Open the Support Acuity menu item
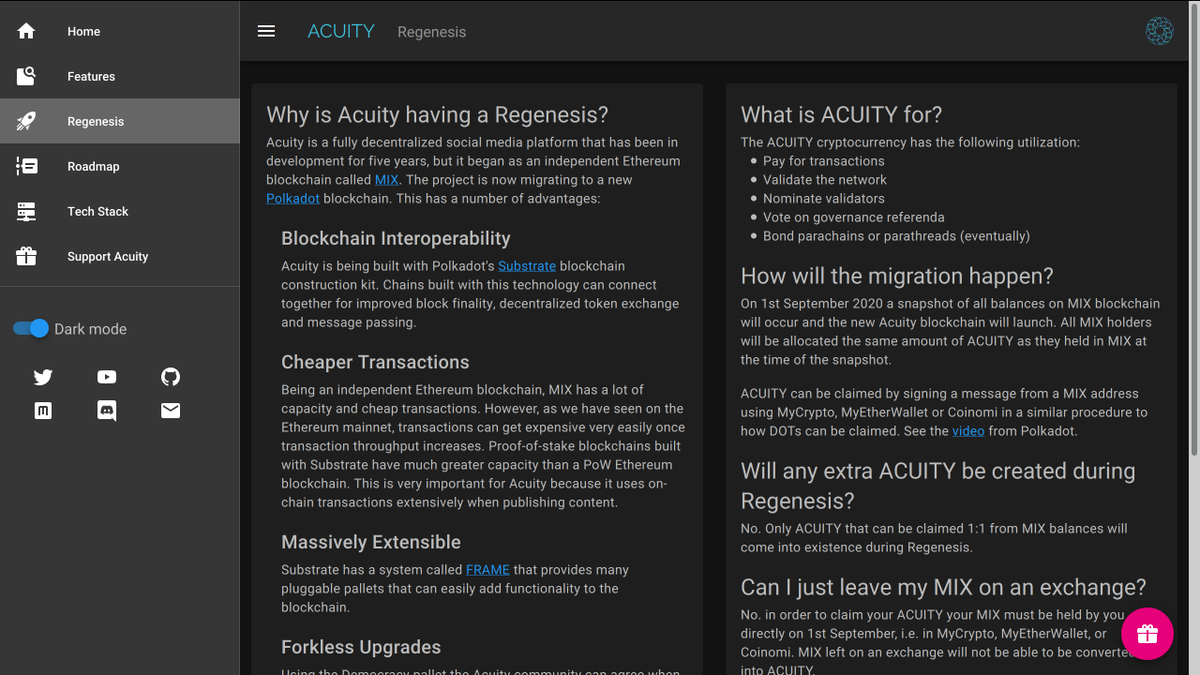Image resolution: width=1200 pixels, height=675 pixels. (x=120, y=256)
